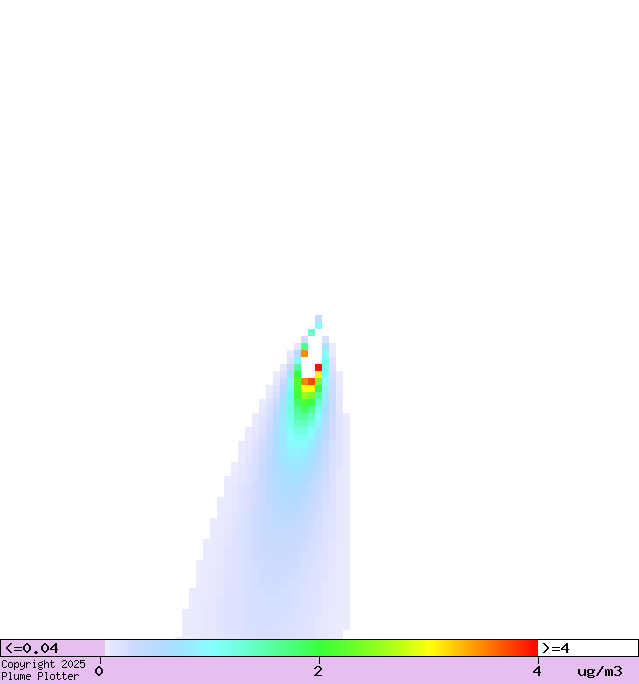This screenshot has width=639, height=684.
Task: Click the 'Copyright 2025' text
Action: [x=43, y=664]
